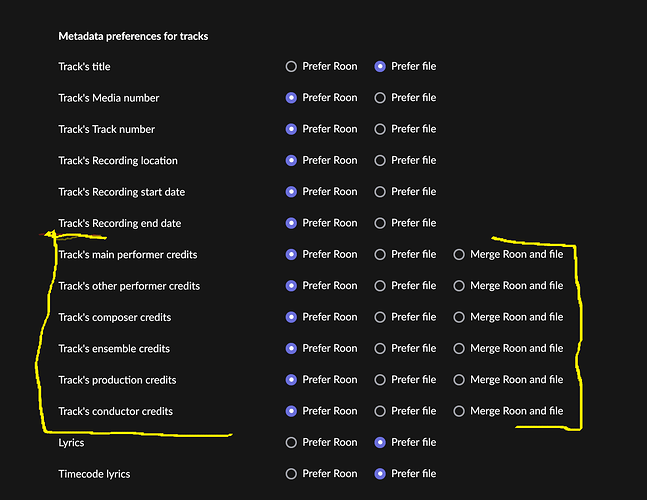This screenshot has height=500, width=647.
Task: Choose Prefer Roon for Timecode lyrics
Action: pos(291,474)
